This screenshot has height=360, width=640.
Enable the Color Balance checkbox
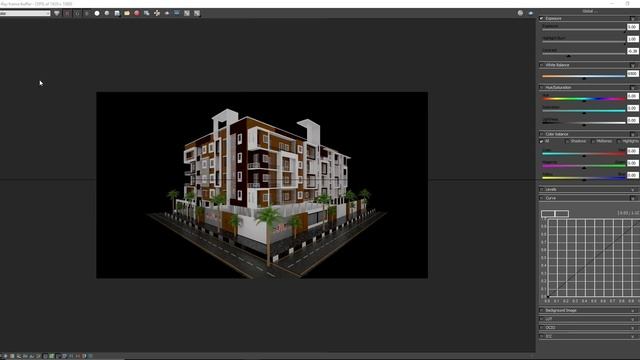[x=542, y=134]
